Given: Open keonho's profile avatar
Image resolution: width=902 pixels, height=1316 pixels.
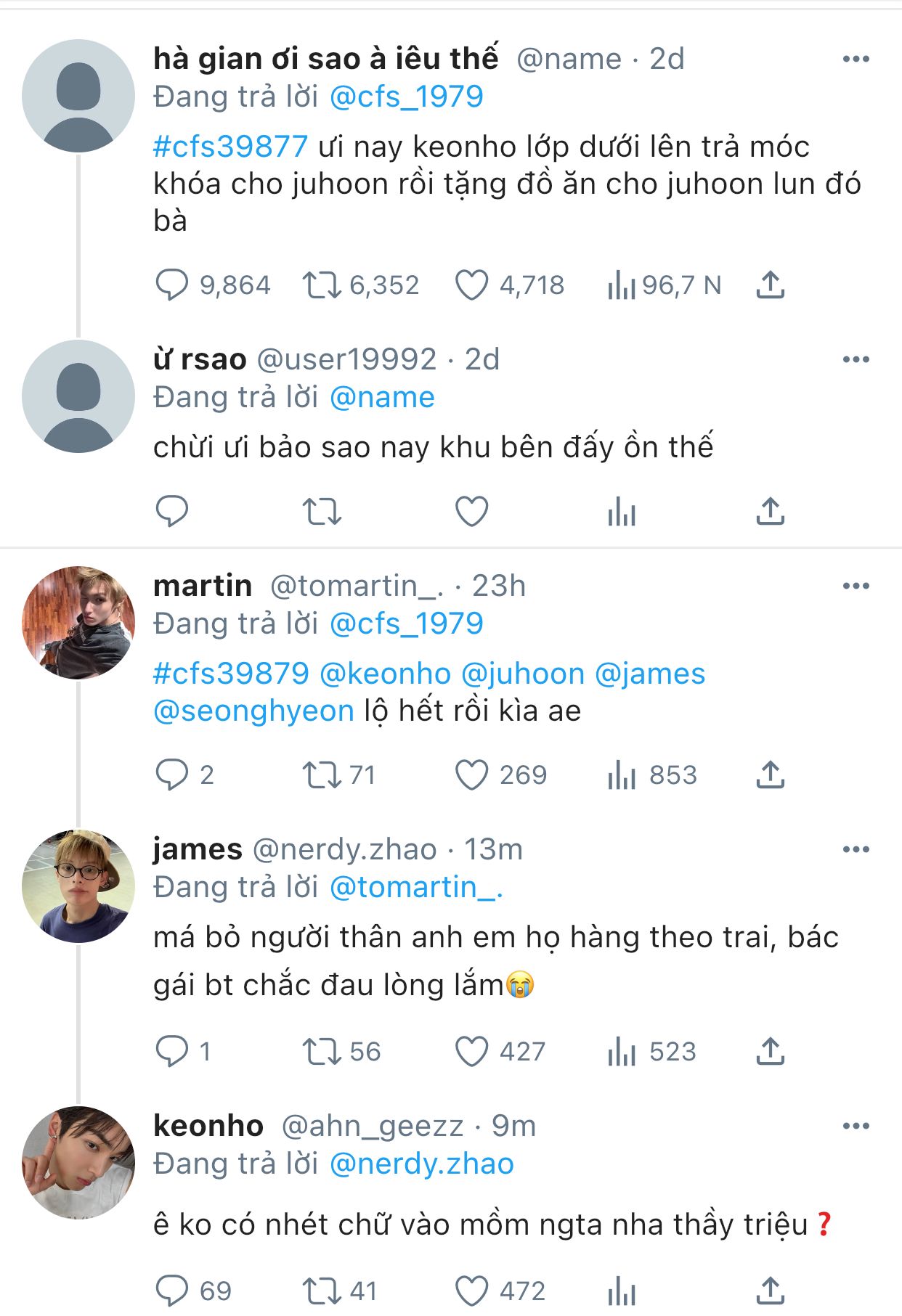Looking at the screenshot, I should 78,1162.
